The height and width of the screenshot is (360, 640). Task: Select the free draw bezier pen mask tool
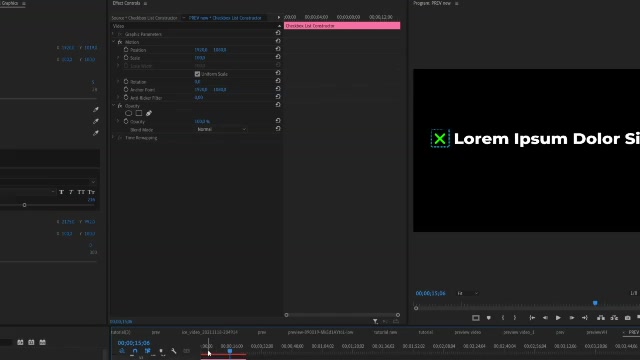(149, 113)
